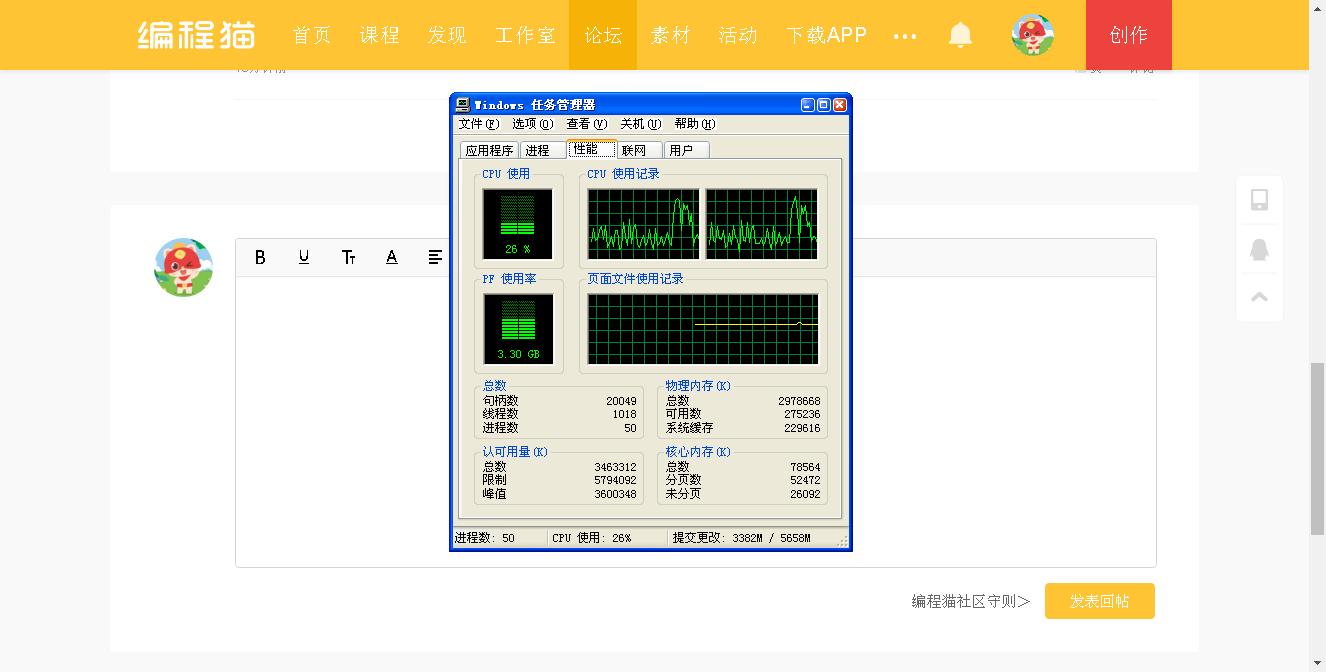Screen dimensions: 1326x672
Task: Click the 页面文件使用记录 graph
Action: 703,329
